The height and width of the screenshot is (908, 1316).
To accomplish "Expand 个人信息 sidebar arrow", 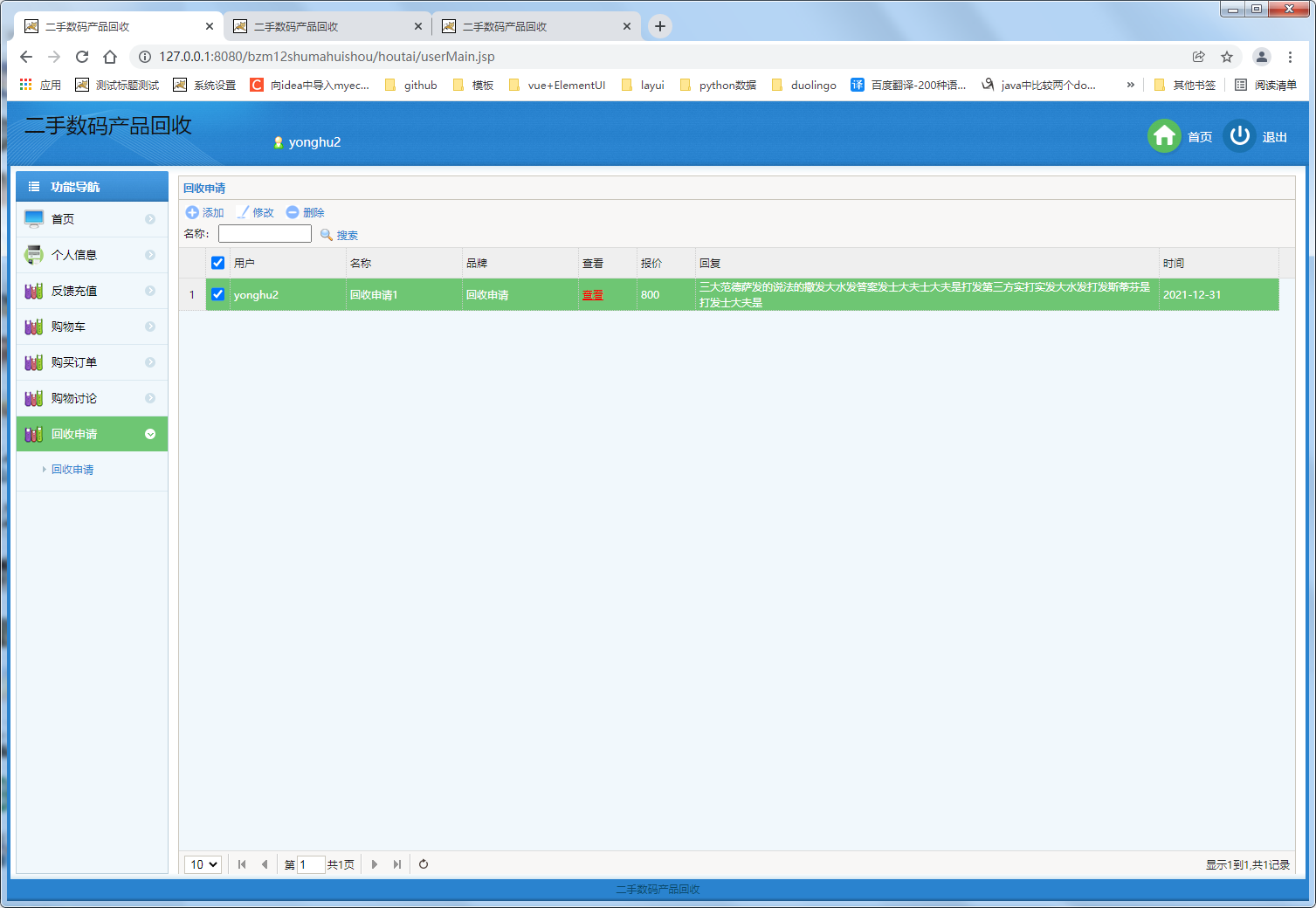I will coord(150,255).
